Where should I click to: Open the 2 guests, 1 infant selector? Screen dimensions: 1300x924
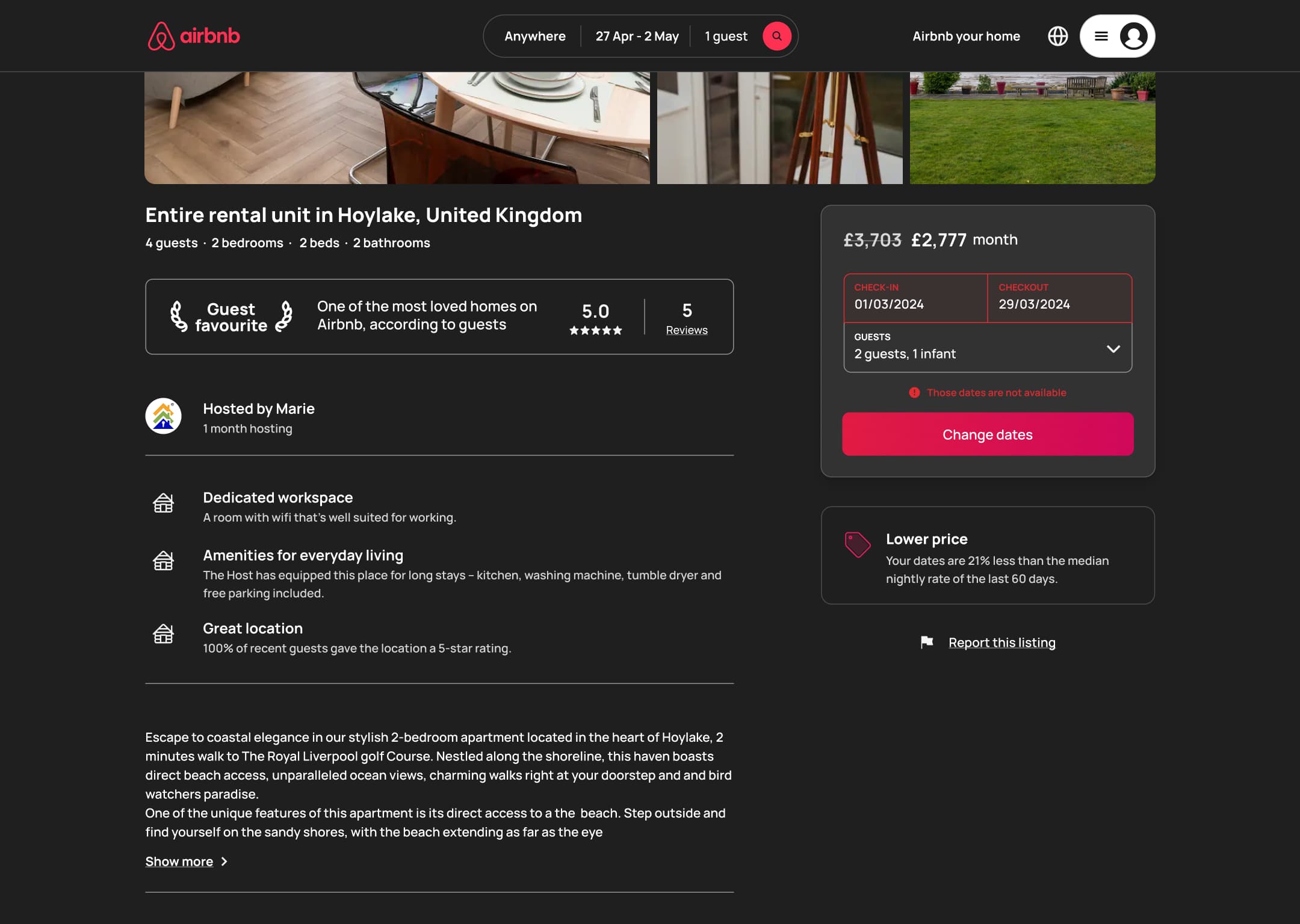click(988, 348)
